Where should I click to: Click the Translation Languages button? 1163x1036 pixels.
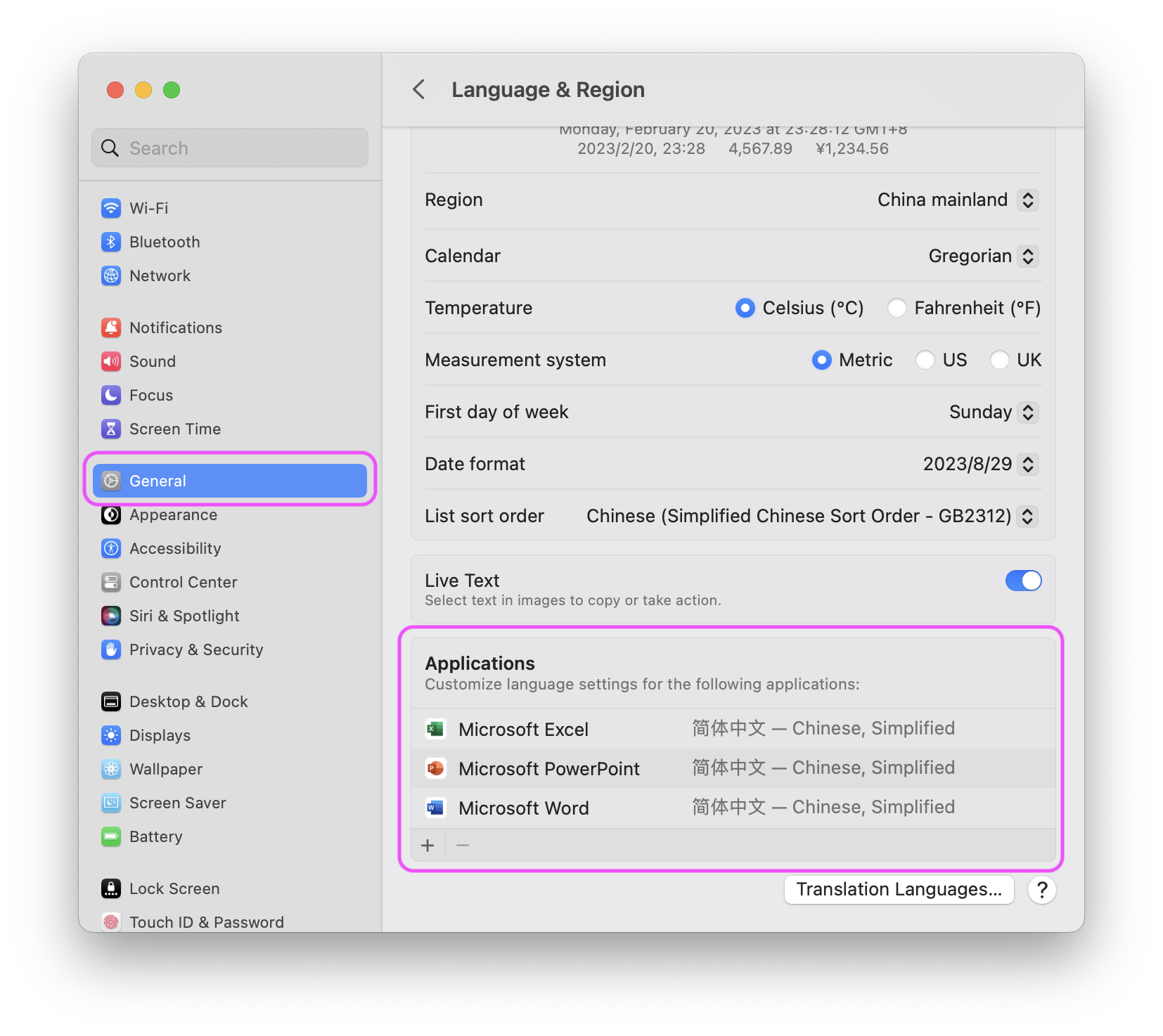pos(899,889)
